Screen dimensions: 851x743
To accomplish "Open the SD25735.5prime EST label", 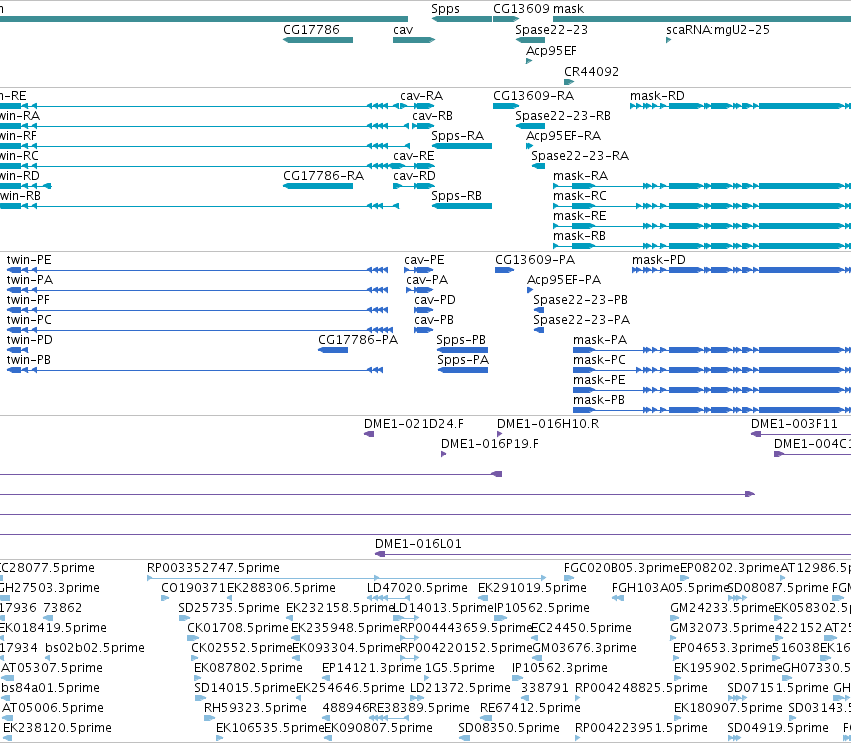I will click(228, 608).
